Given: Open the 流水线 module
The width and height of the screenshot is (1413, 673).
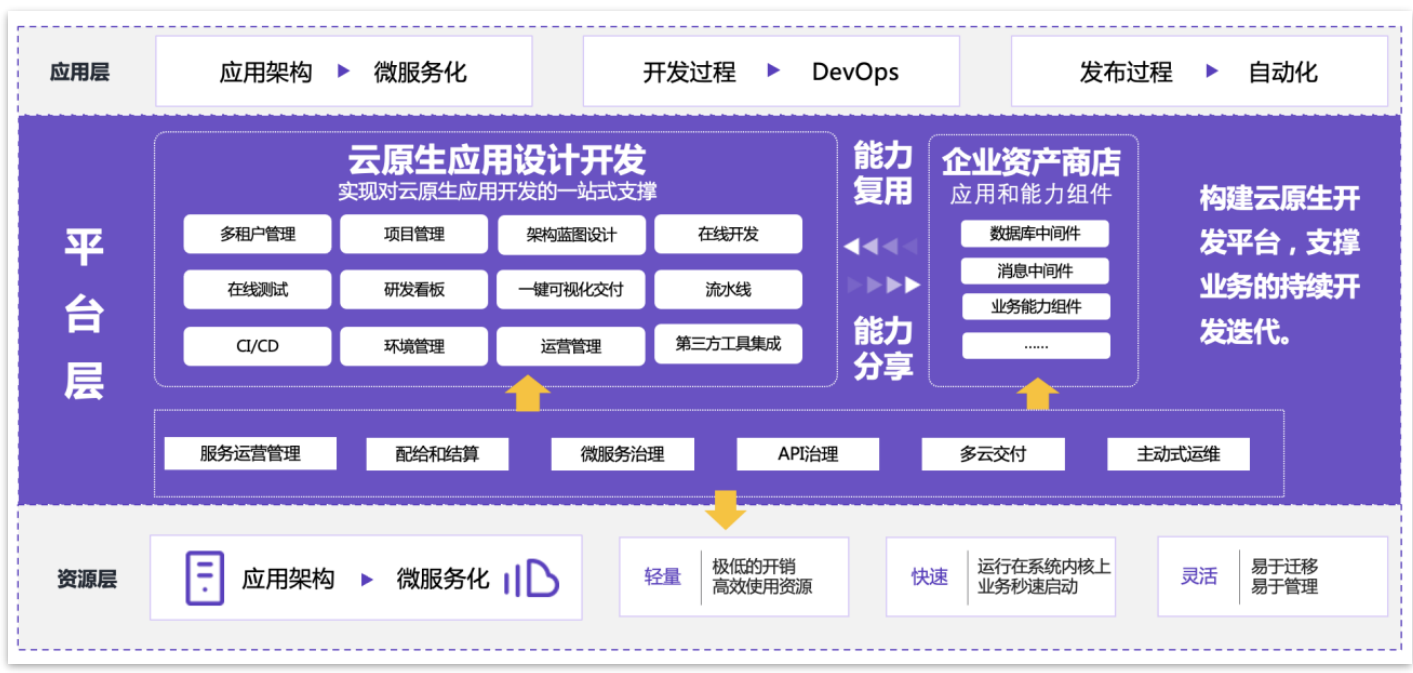Looking at the screenshot, I should click(x=728, y=290).
